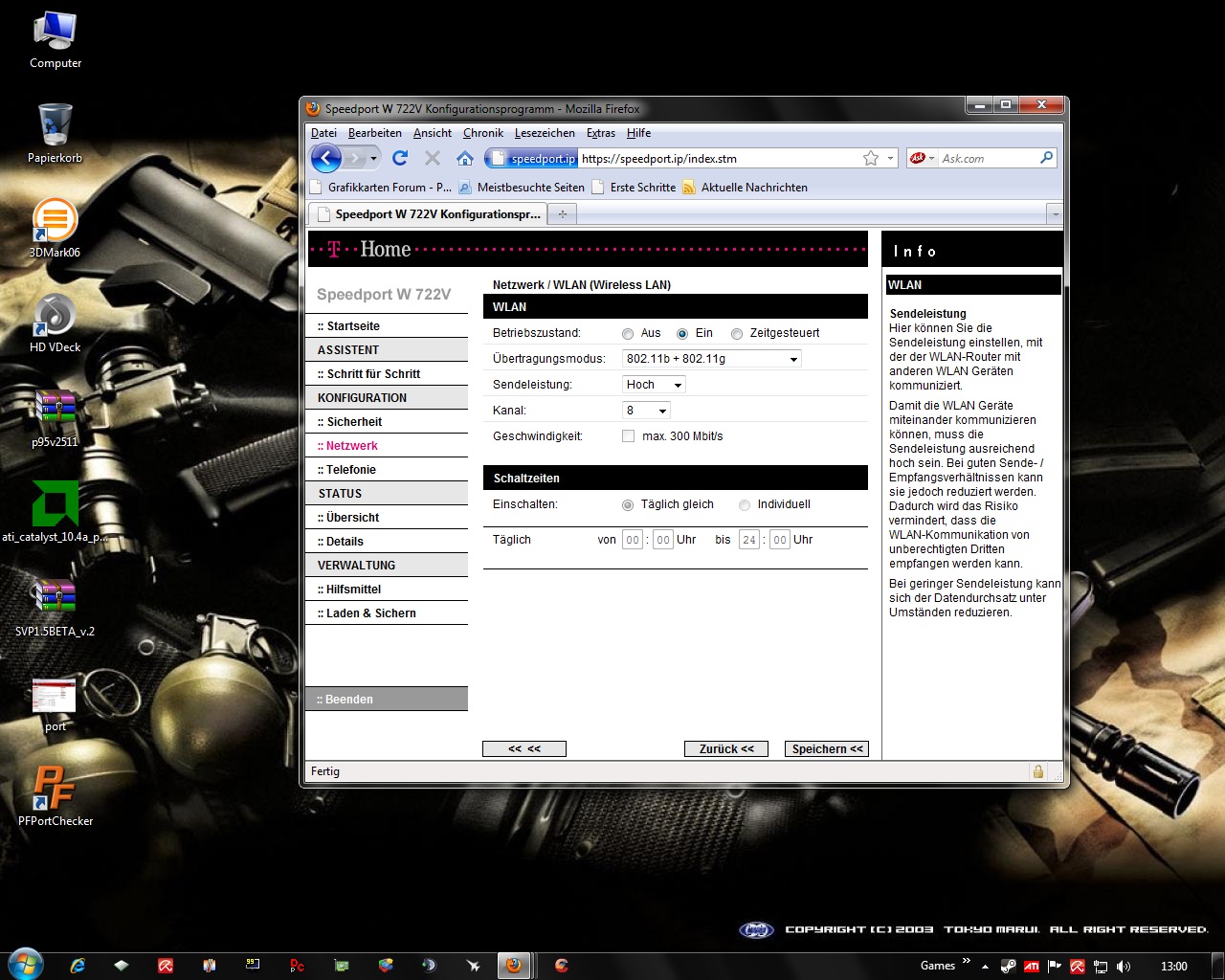Select the ati_catalyst_10.4a desktop icon
This screenshot has height=980, width=1225.
point(56,512)
